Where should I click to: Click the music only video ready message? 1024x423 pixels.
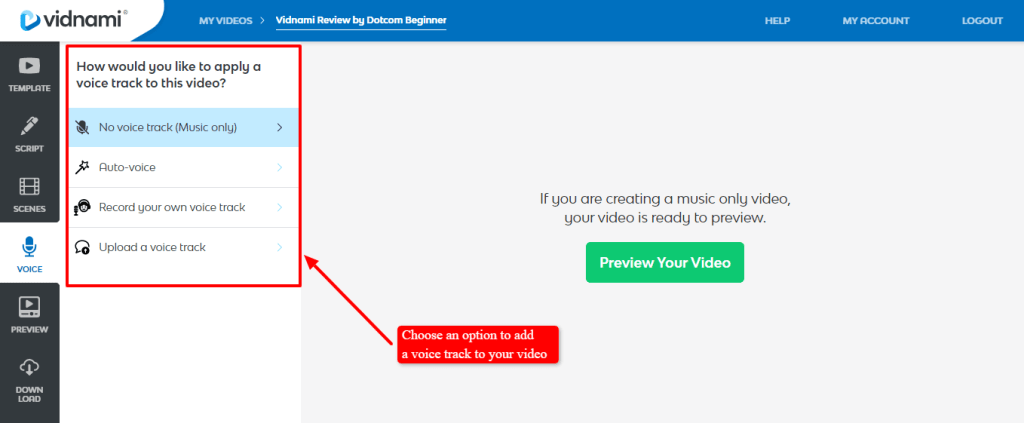click(x=665, y=208)
